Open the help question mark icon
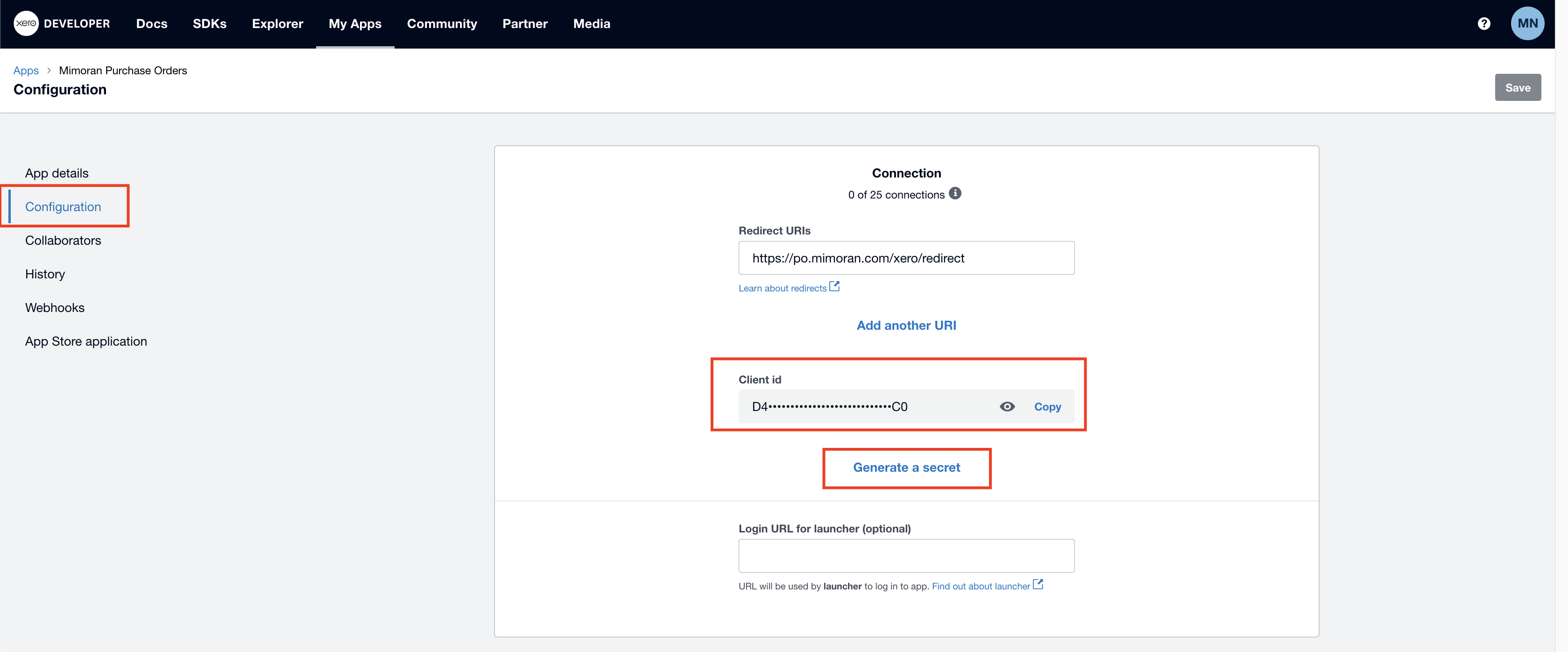The width and height of the screenshot is (1568, 652). click(x=1484, y=24)
